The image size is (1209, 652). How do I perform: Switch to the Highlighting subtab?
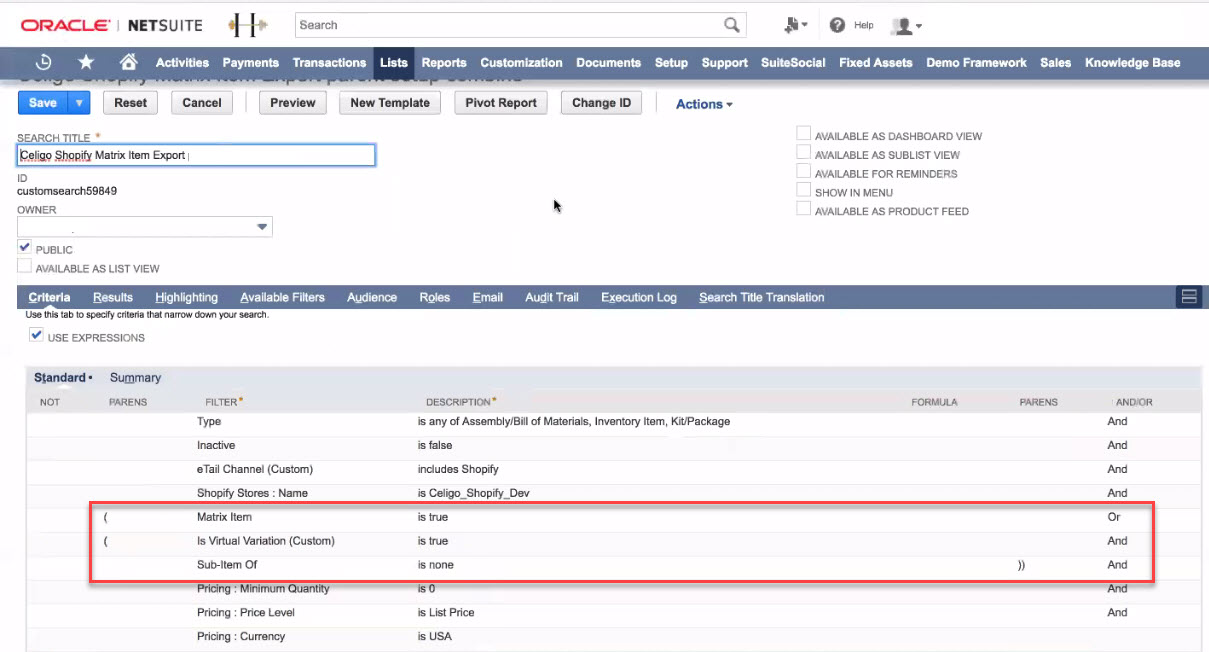tap(186, 297)
